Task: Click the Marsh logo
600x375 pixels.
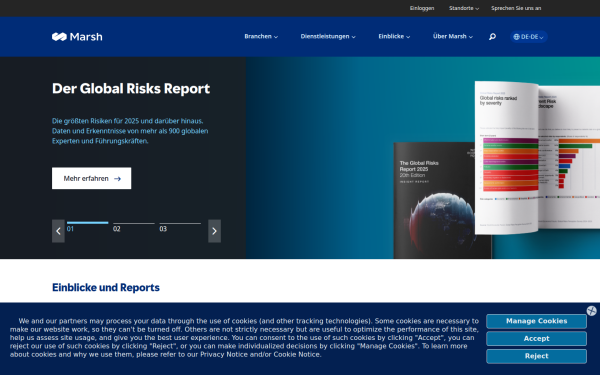Action: click(77, 37)
